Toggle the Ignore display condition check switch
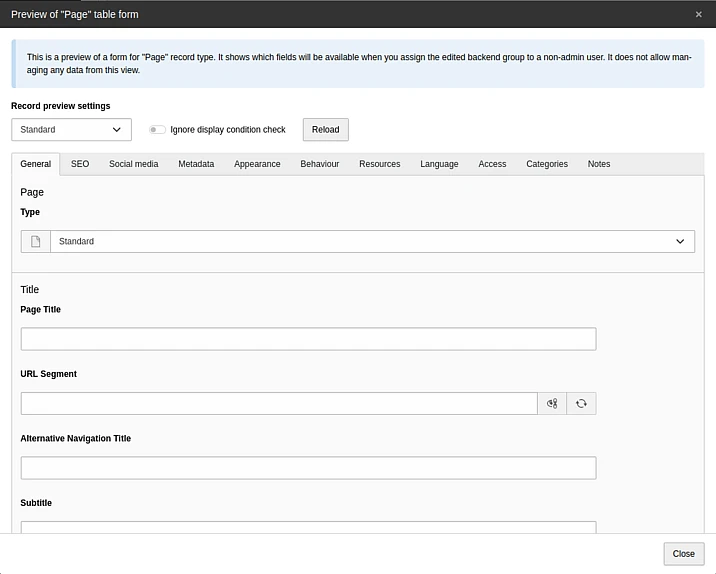 pyautogui.click(x=157, y=130)
